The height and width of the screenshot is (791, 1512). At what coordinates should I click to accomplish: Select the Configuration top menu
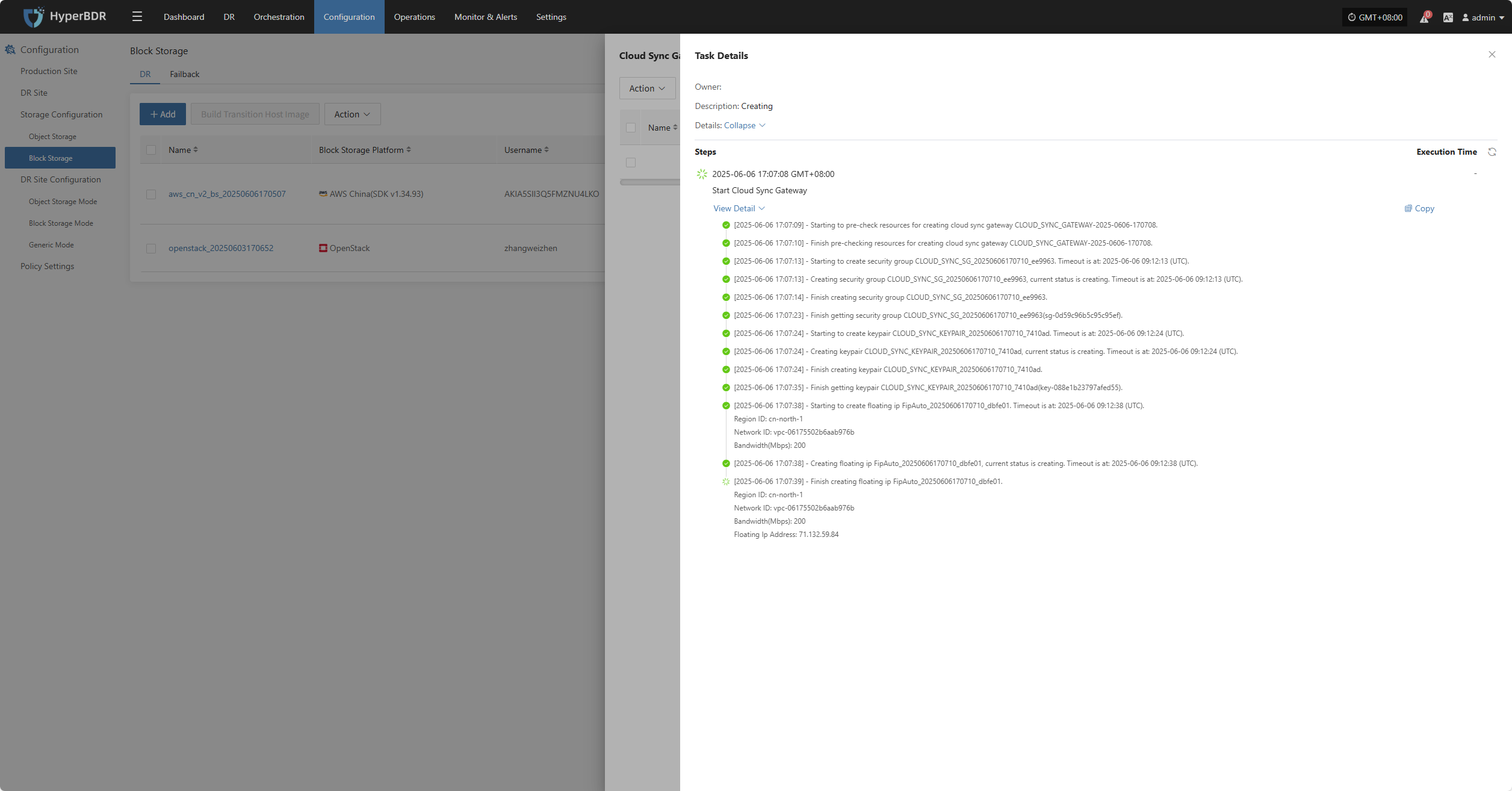[349, 17]
